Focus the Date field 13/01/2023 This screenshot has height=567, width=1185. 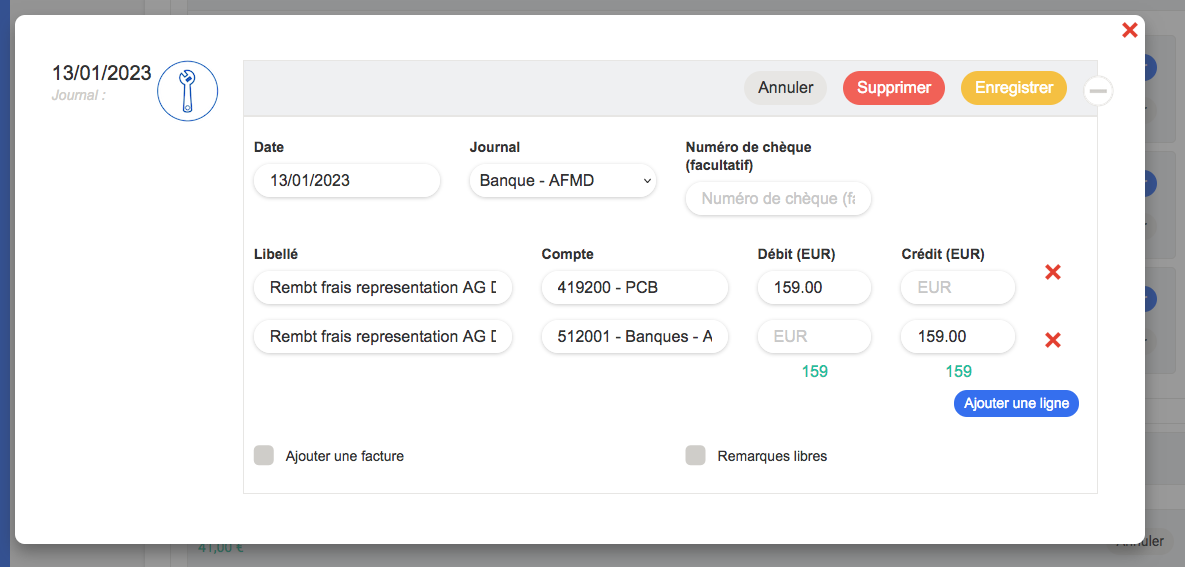point(347,181)
